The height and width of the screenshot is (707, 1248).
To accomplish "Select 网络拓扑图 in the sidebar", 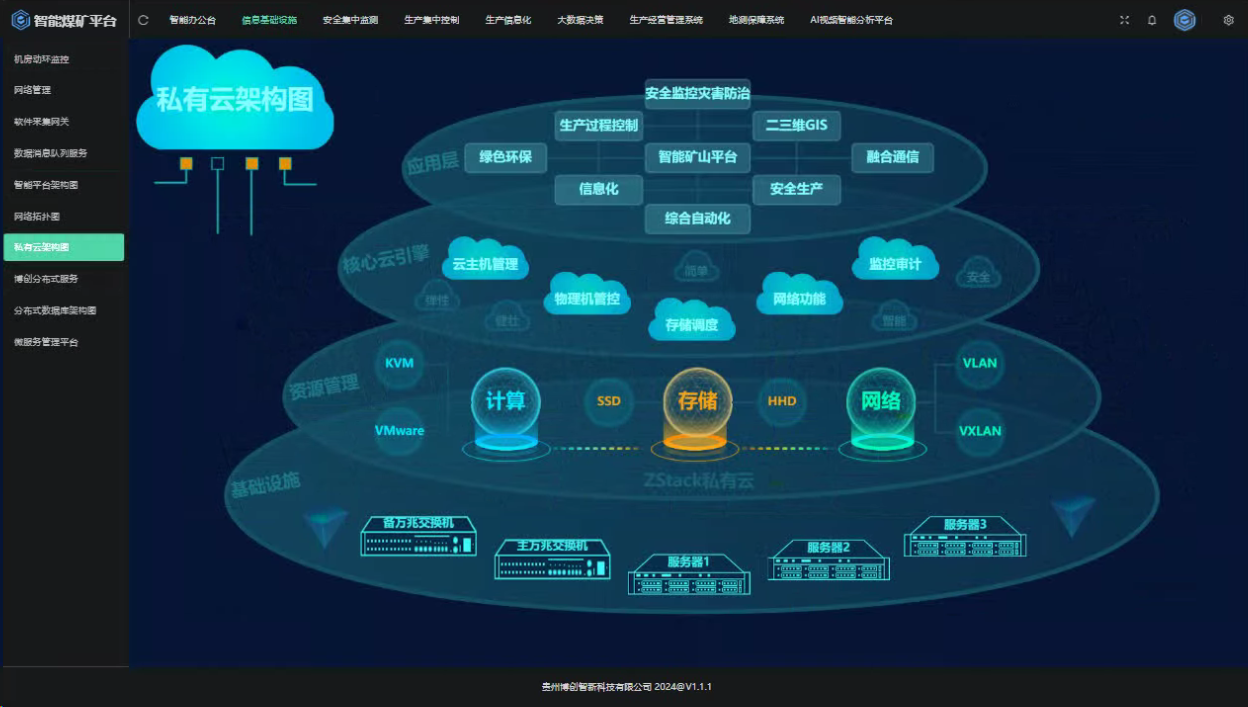I will click(37, 216).
